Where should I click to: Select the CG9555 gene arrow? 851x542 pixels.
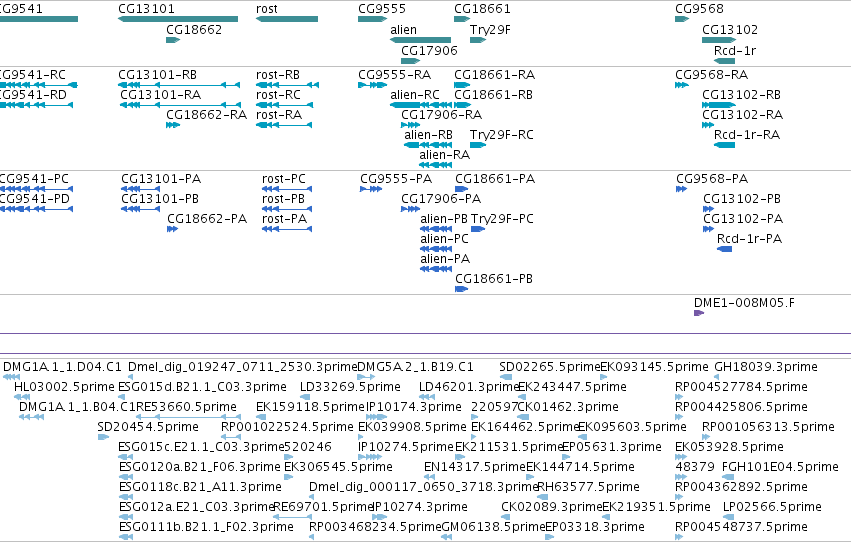(x=372, y=19)
